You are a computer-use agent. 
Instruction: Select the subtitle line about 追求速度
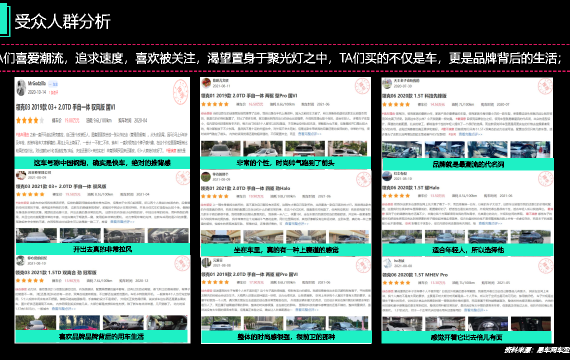click(x=281, y=58)
